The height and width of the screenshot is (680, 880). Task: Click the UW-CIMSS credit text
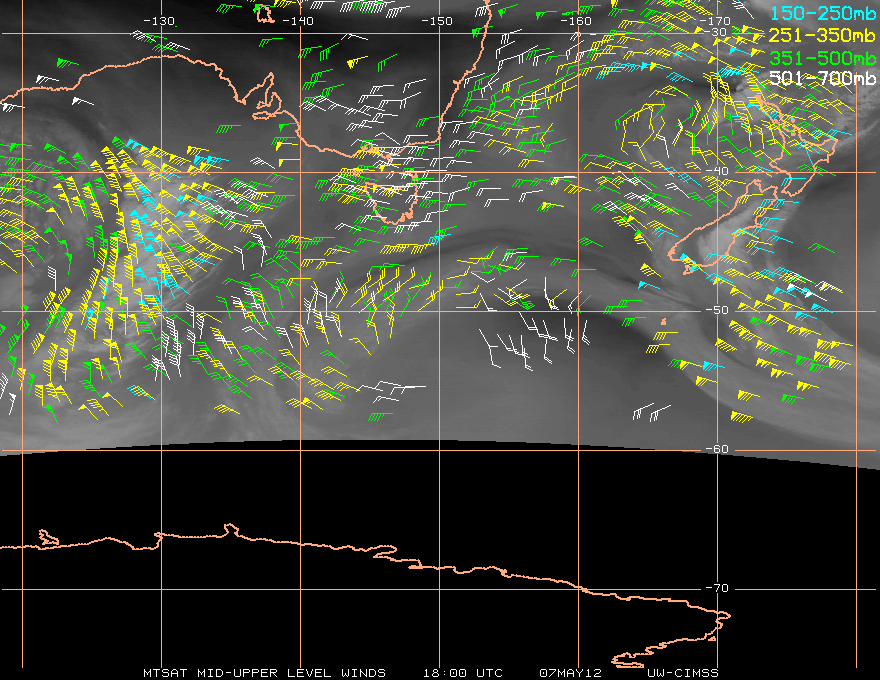(682, 673)
